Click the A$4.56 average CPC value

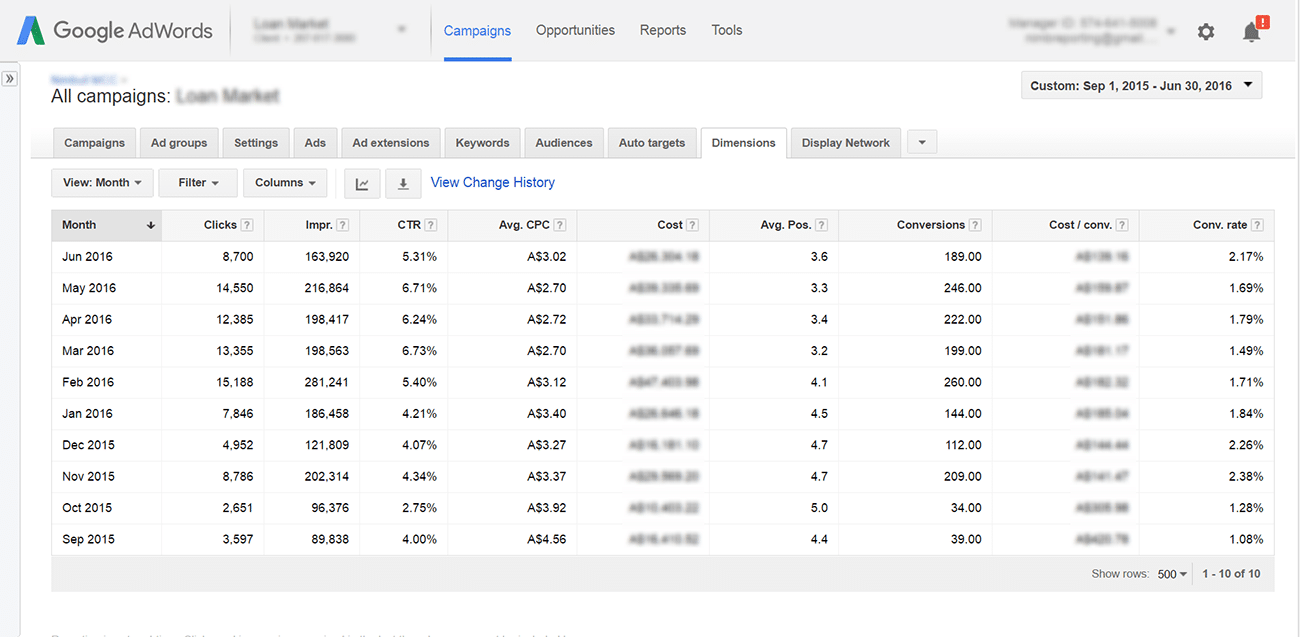pyautogui.click(x=546, y=539)
